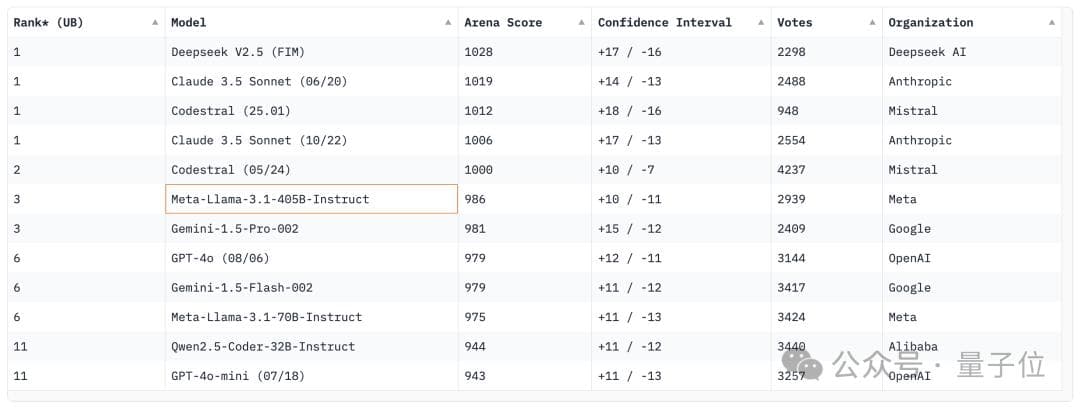
Task: Click the Deepseek AI organization cell
Action: click(927, 52)
